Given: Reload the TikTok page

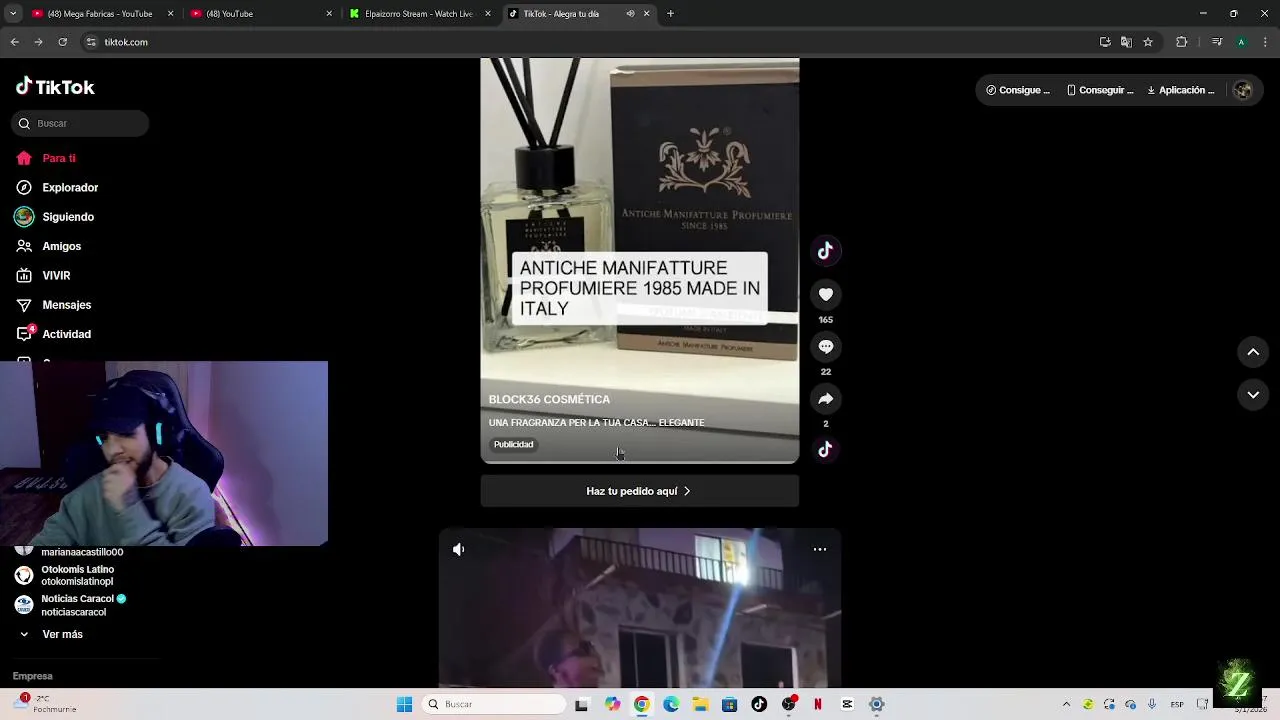Looking at the screenshot, I should point(63,42).
